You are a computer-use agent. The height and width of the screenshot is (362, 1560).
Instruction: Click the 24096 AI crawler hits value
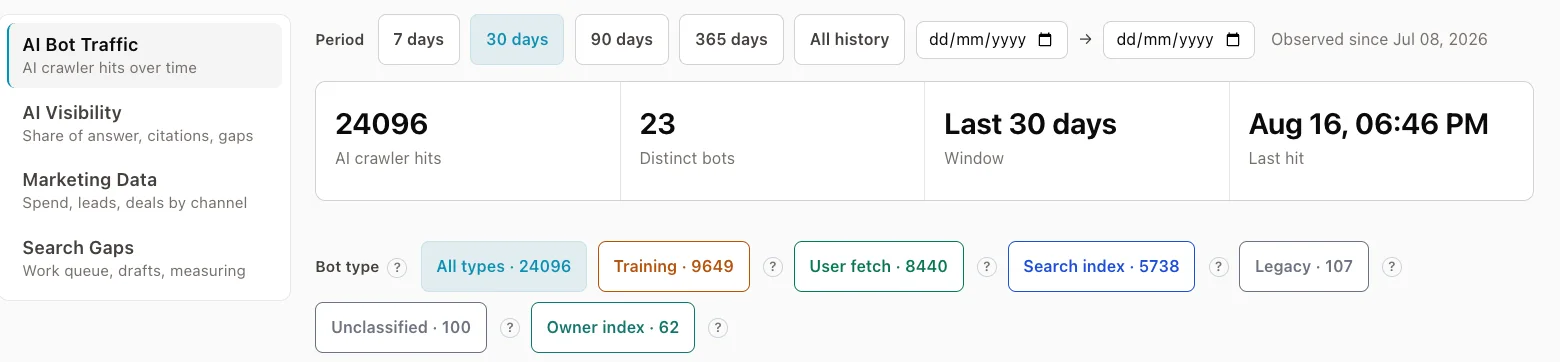382,124
